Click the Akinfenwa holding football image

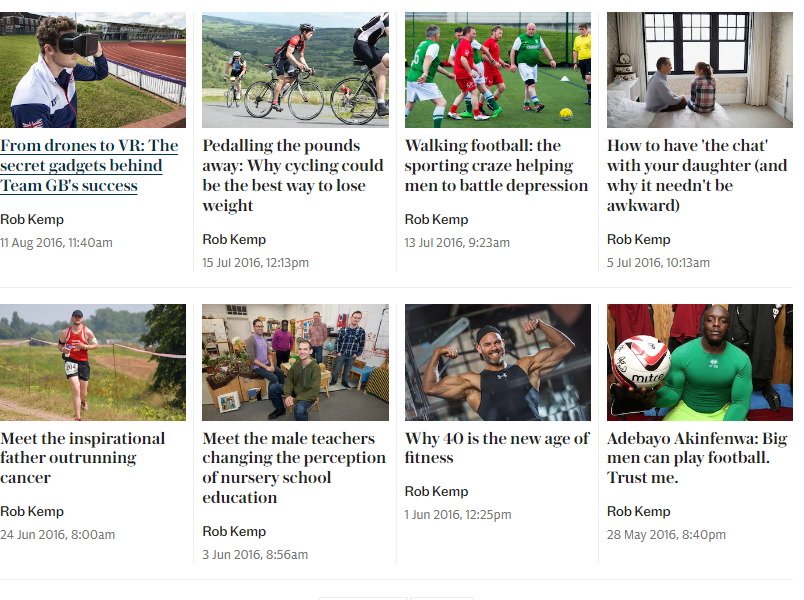point(699,362)
